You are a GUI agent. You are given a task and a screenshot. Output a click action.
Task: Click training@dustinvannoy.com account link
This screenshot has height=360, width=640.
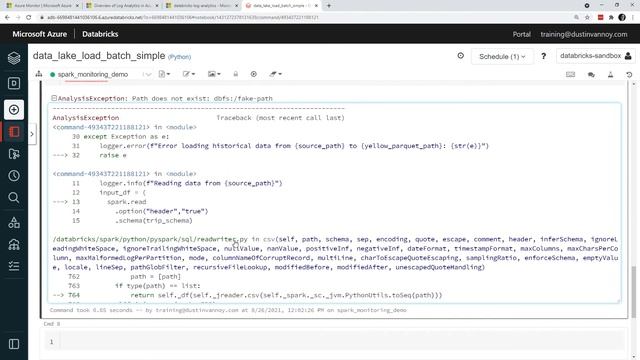click(584, 34)
